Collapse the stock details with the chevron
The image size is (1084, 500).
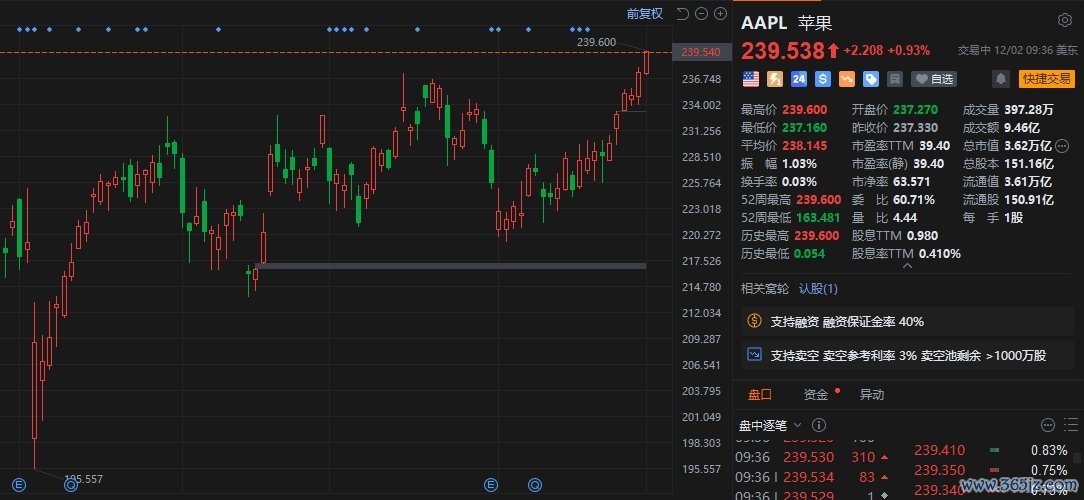908,266
